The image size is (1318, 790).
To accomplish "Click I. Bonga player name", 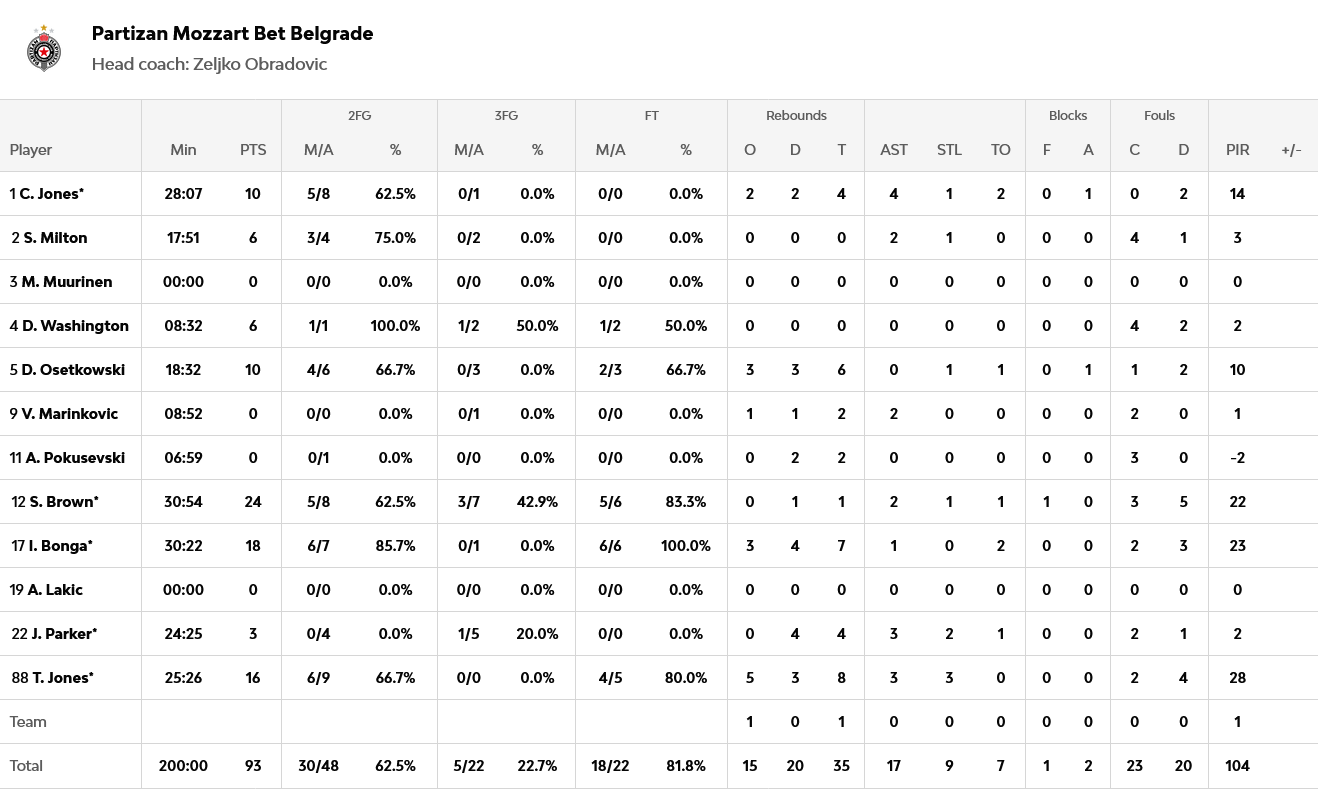I will click(60, 546).
